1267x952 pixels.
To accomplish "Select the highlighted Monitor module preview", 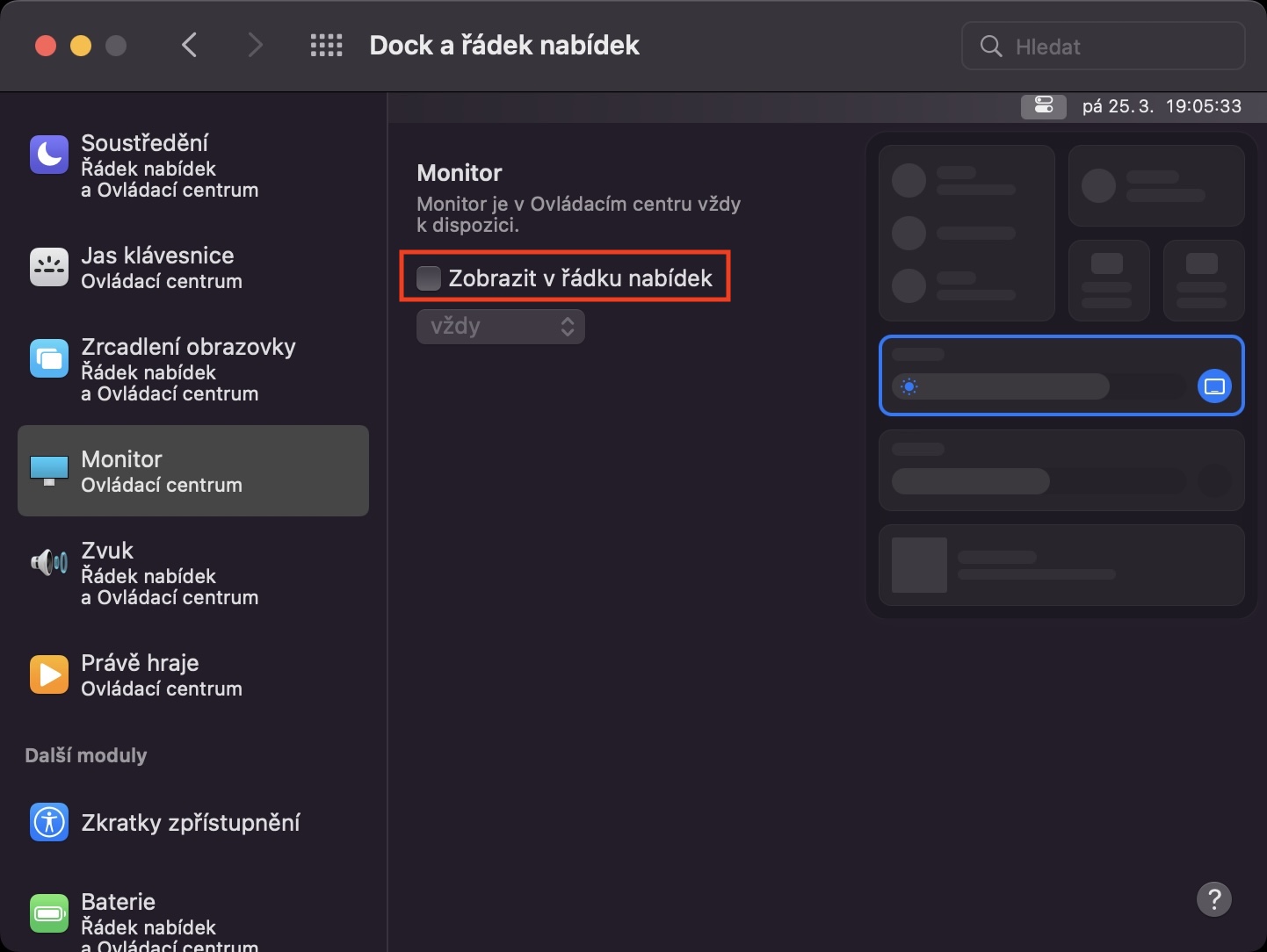I will pyautogui.click(x=1061, y=375).
